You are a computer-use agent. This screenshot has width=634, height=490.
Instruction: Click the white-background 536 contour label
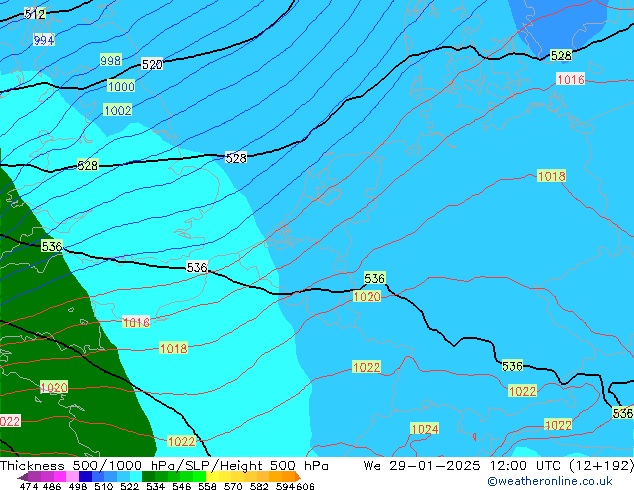coord(197,267)
